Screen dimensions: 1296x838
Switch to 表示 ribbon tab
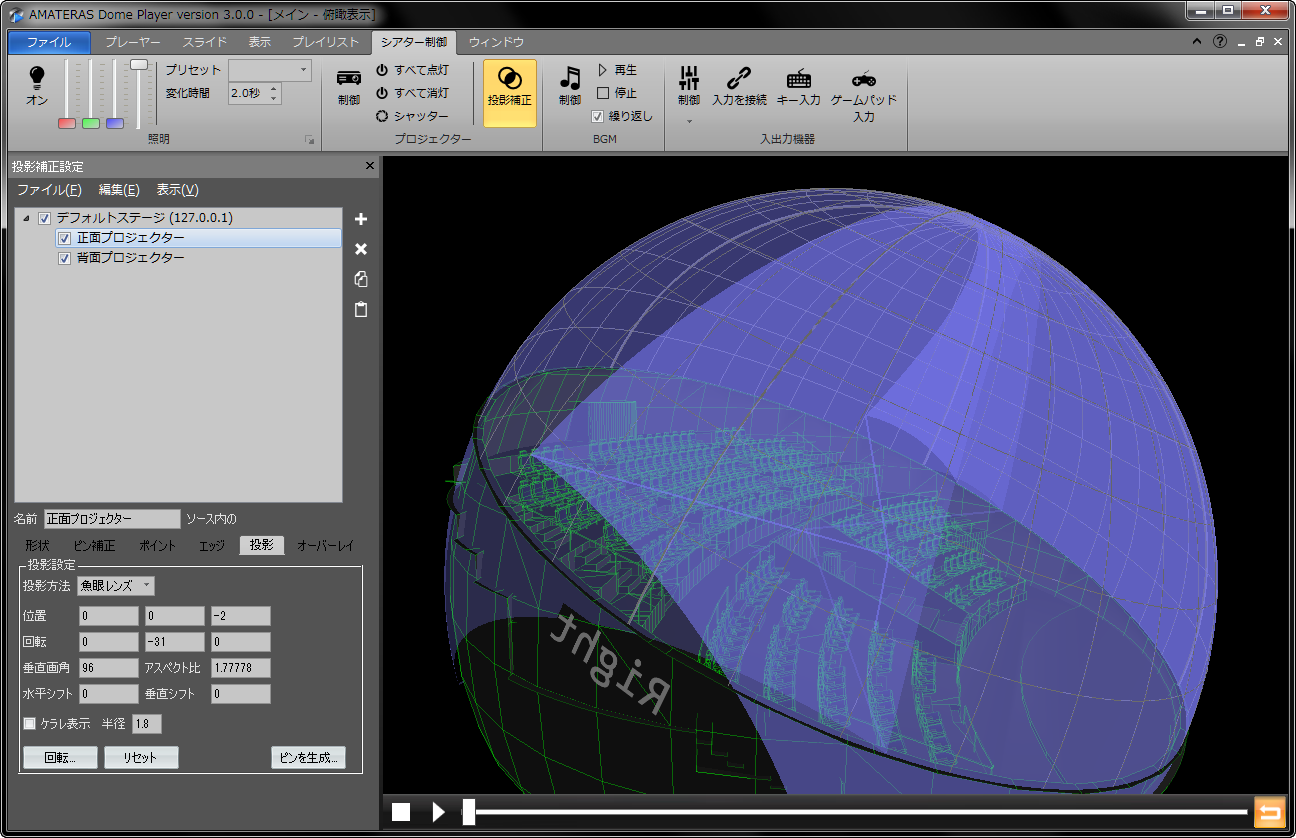260,42
